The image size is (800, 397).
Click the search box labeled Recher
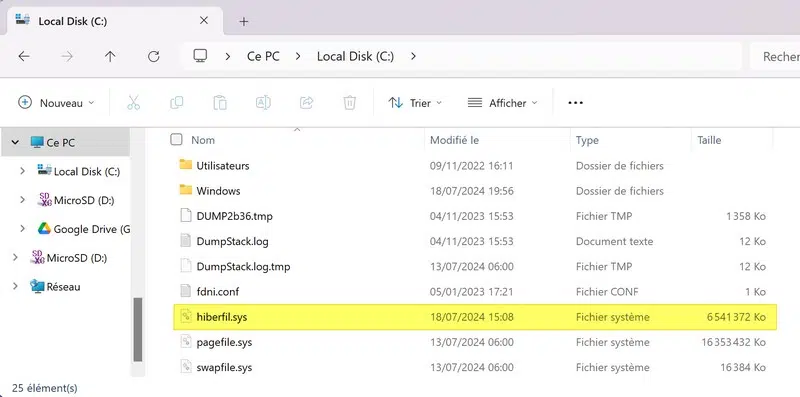(776, 56)
